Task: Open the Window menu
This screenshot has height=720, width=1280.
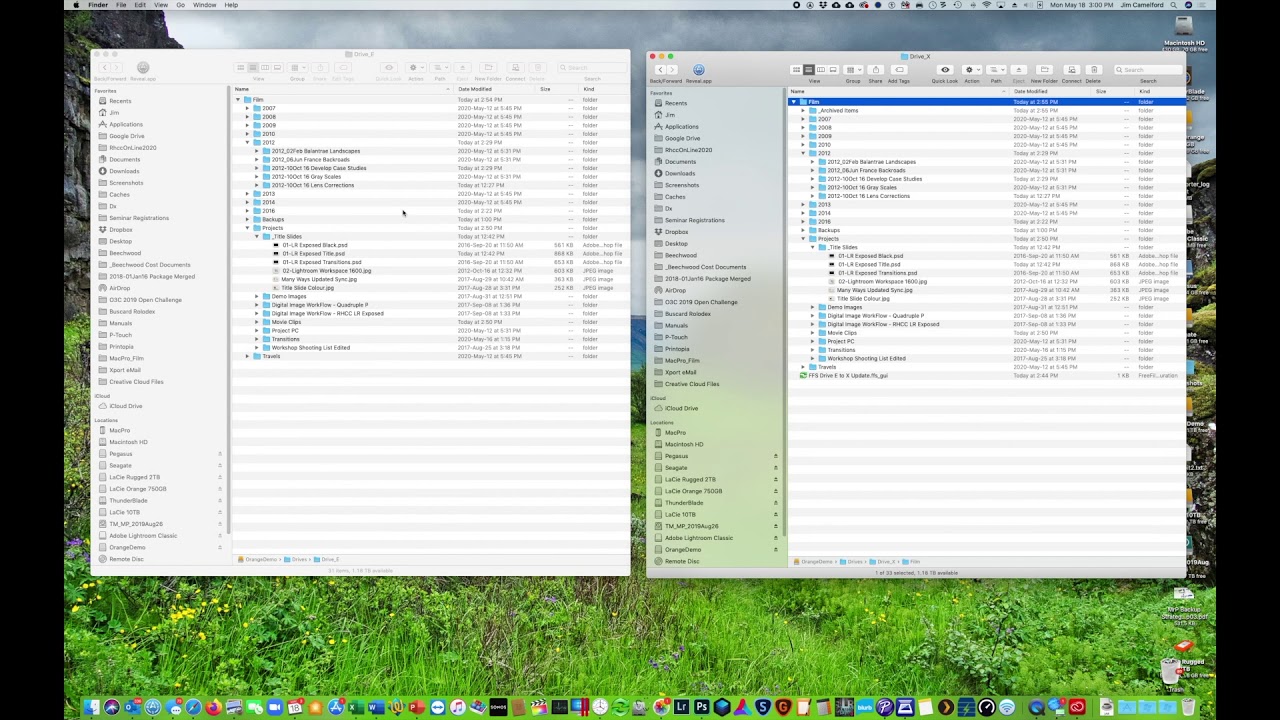Action: tap(204, 5)
